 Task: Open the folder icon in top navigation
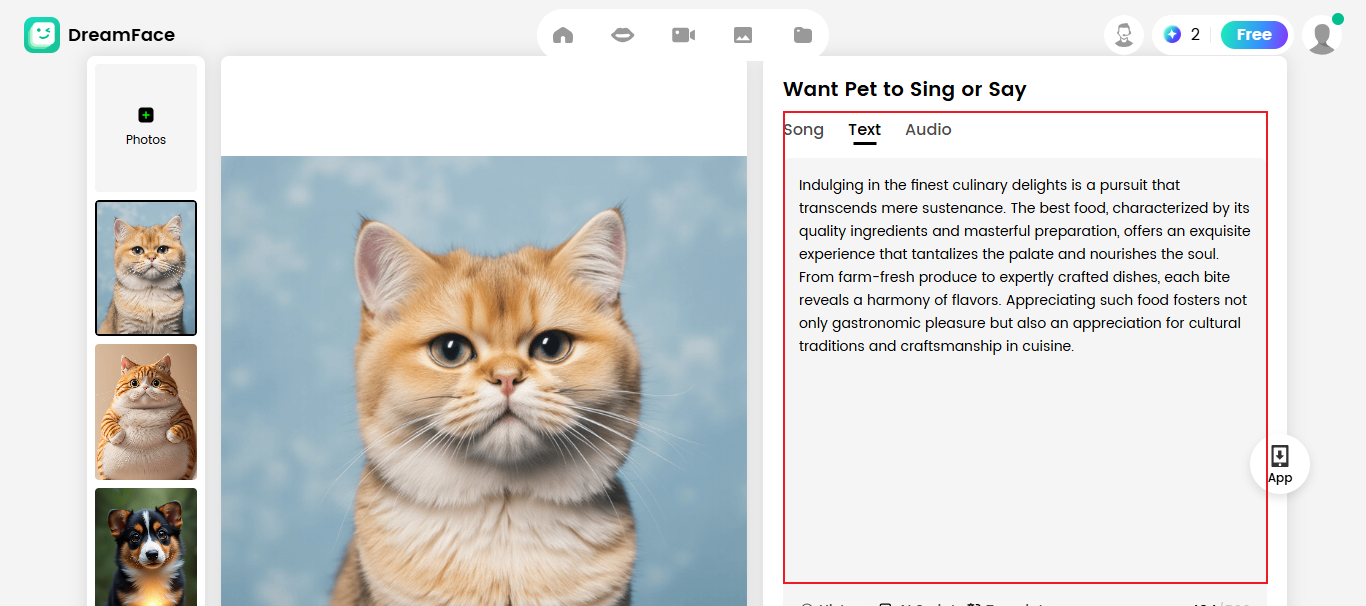803,35
